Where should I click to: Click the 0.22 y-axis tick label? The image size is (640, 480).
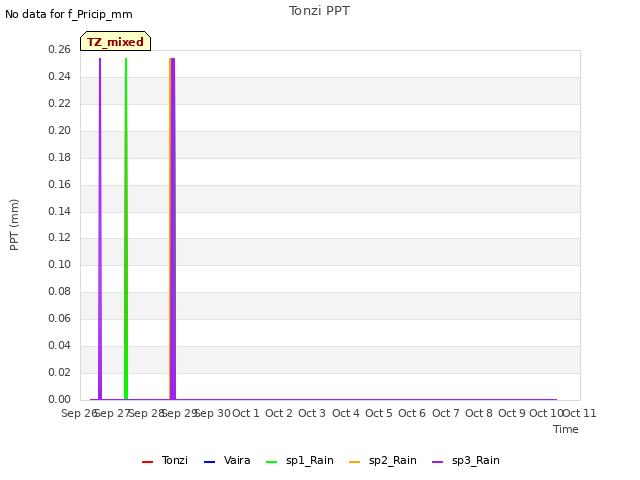tap(60, 103)
